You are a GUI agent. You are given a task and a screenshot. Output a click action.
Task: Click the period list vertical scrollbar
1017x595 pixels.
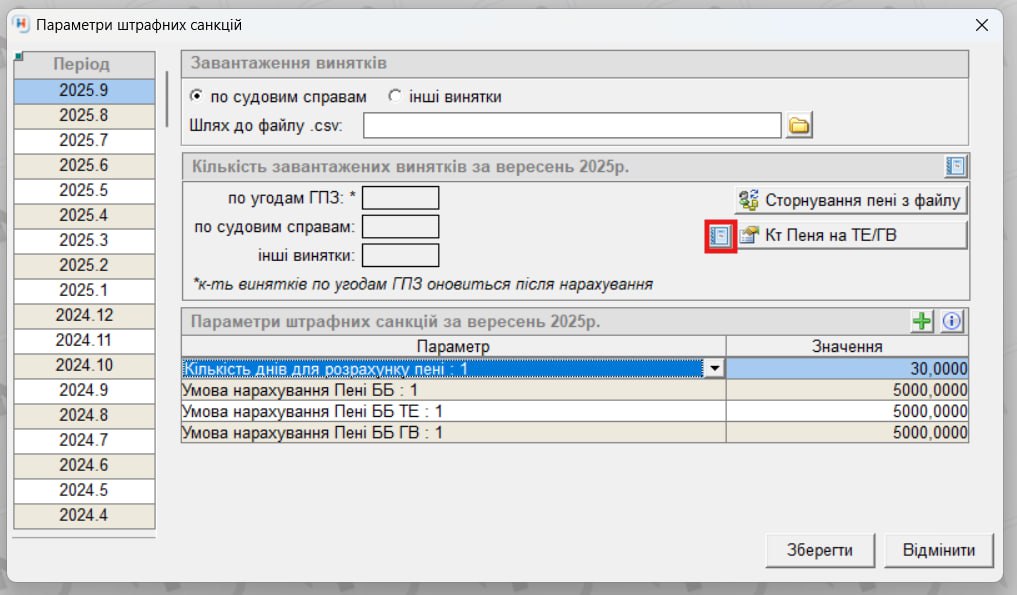click(x=166, y=98)
